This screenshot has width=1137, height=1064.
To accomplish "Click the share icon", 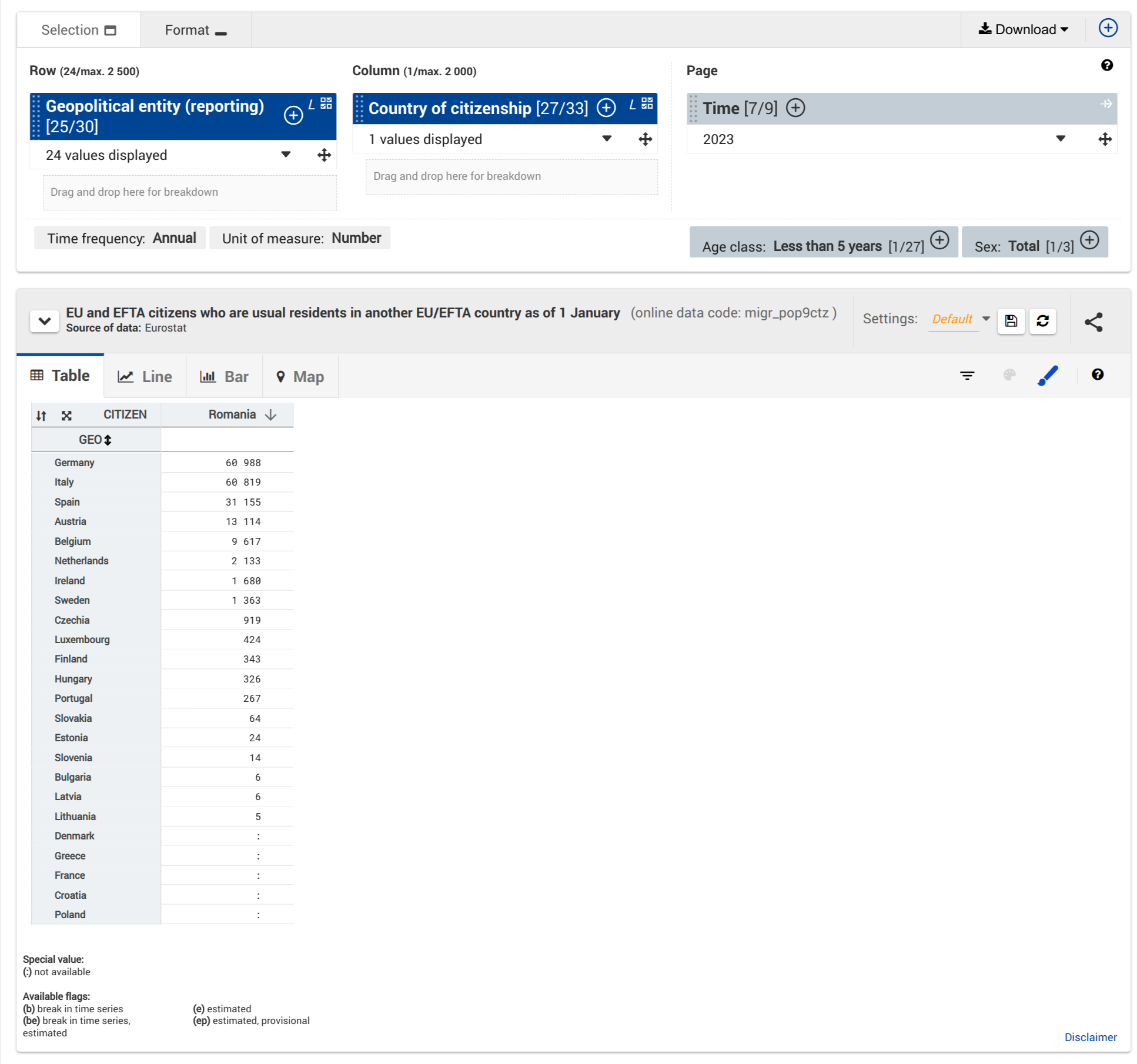I will click(x=1093, y=322).
